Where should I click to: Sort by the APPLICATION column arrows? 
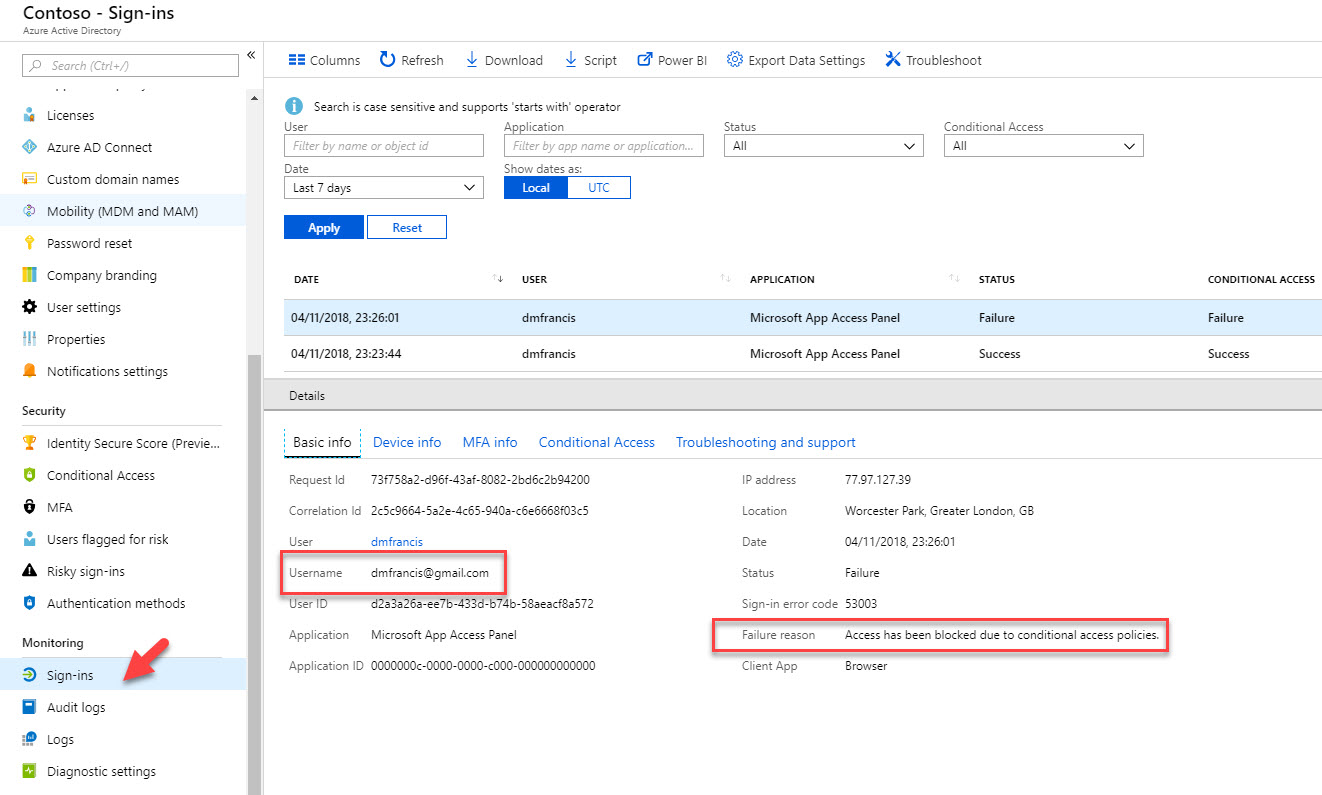(955, 279)
